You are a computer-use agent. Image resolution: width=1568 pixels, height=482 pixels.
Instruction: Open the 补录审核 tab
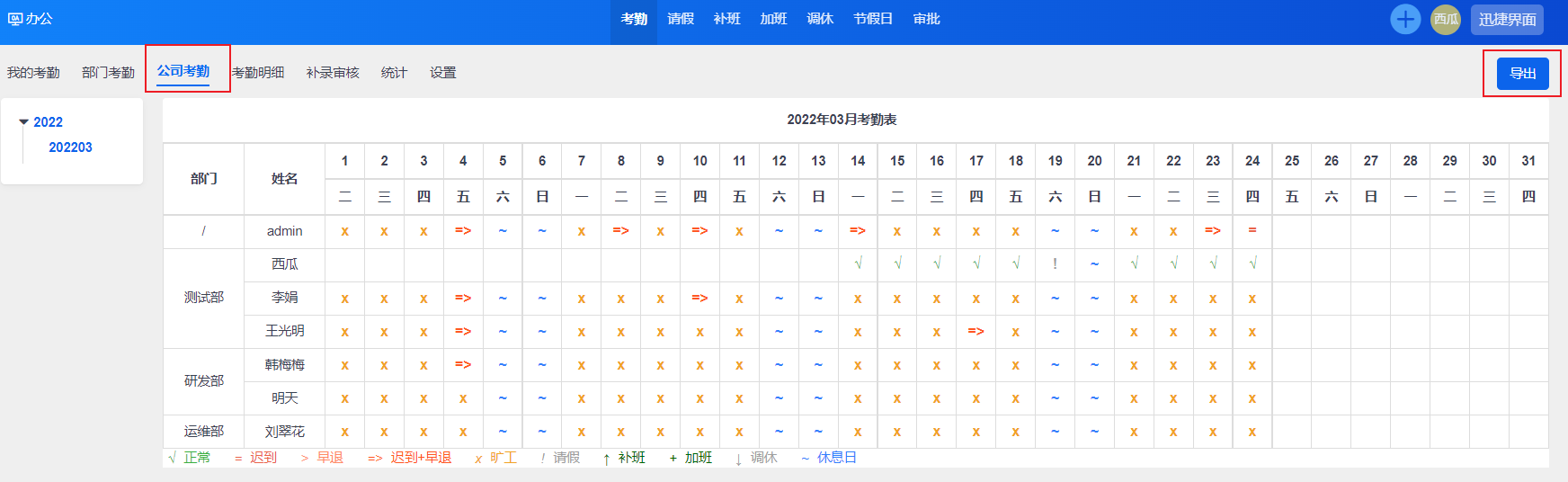click(333, 73)
